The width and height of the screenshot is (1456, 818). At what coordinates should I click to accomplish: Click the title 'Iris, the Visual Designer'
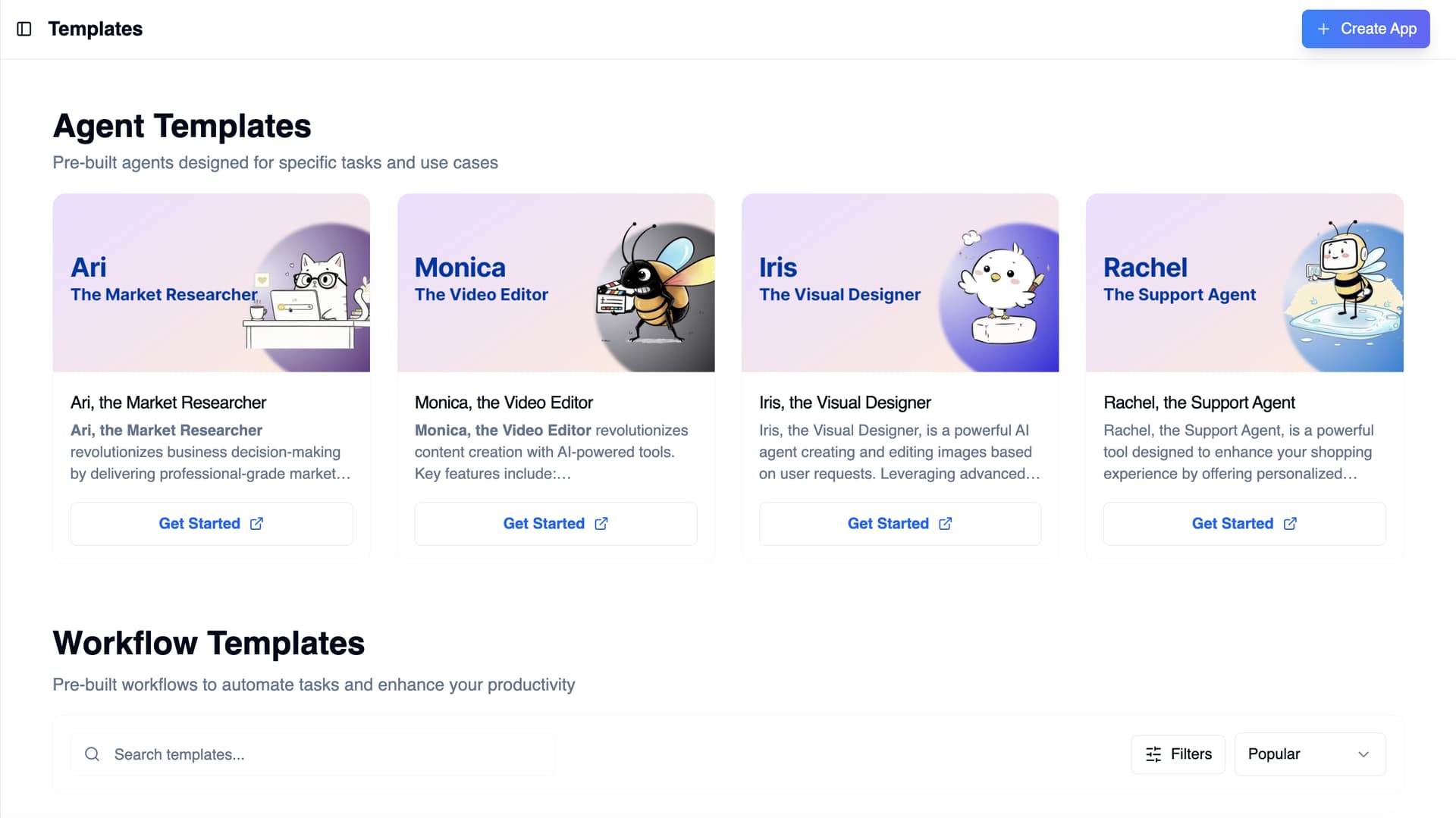tap(845, 403)
